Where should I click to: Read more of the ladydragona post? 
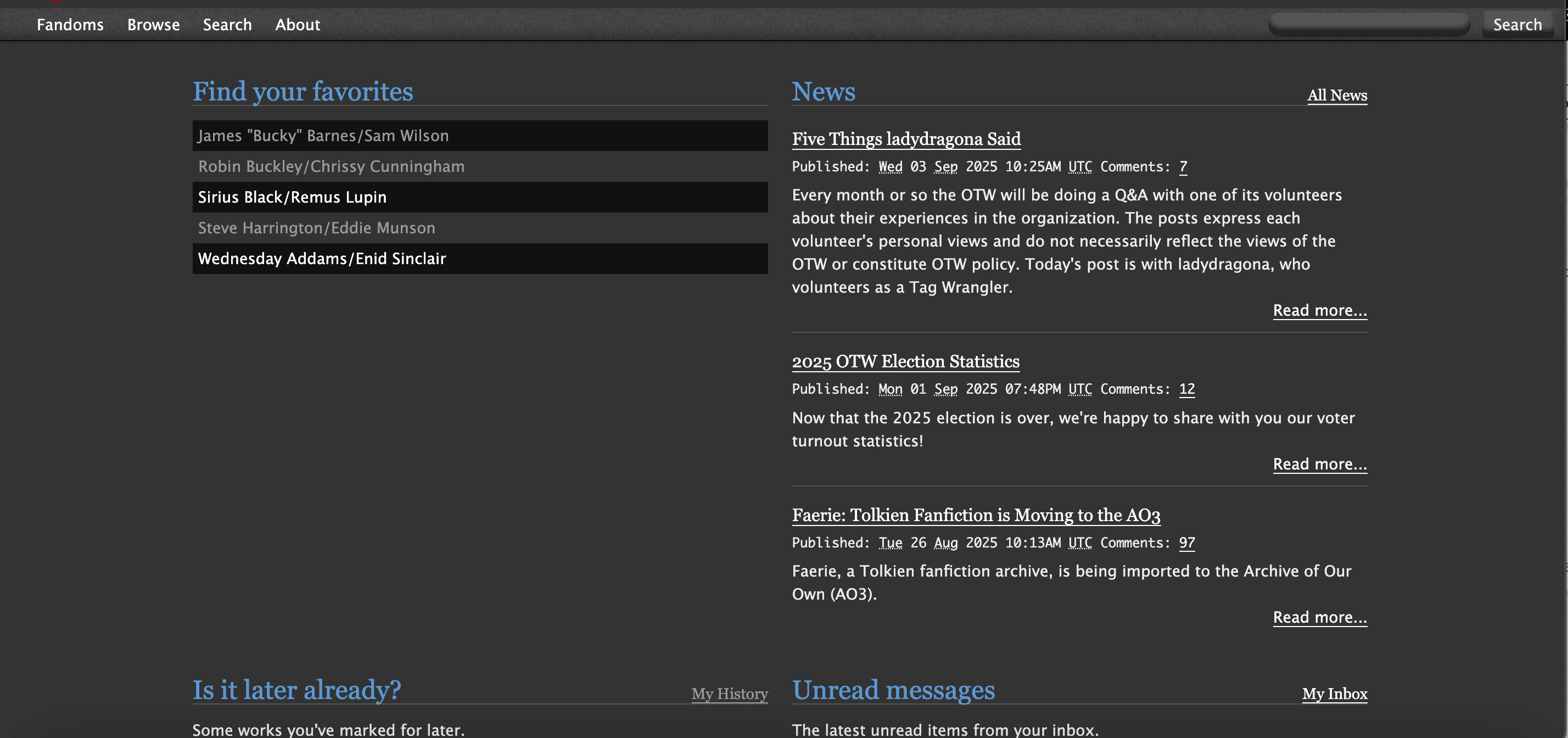click(1320, 311)
